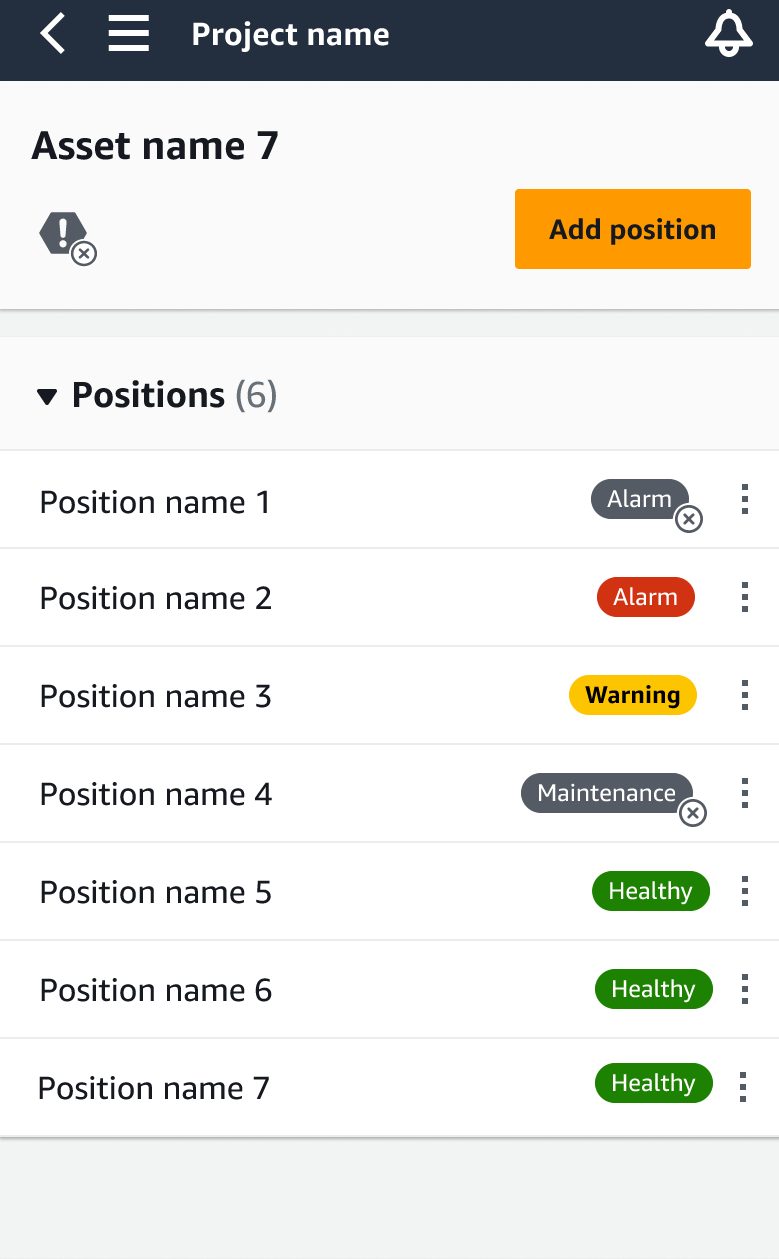Viewport: 779px width, 1259px height.
Task: Click the back arrow in the header
Action: click(x=49, y=33)
